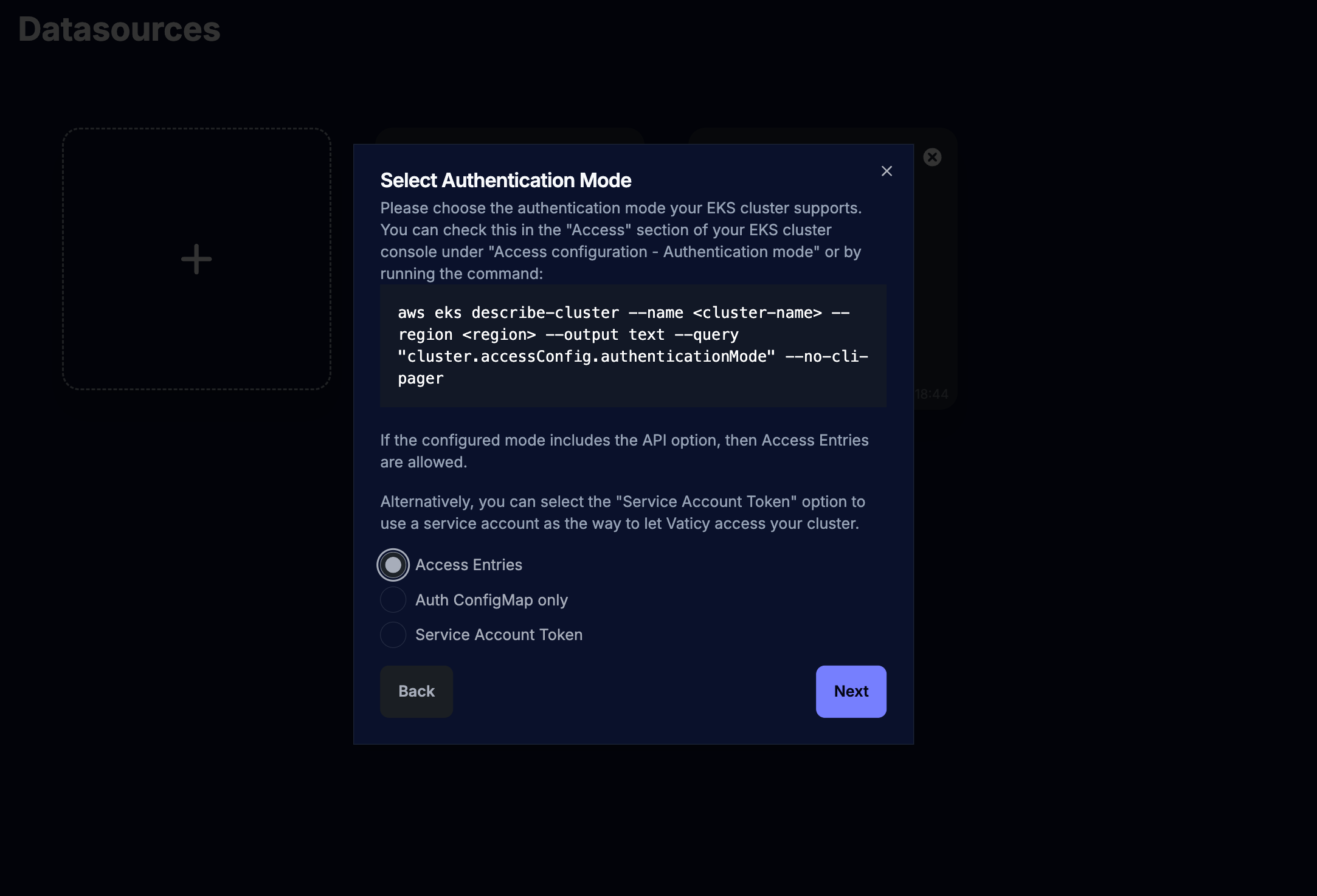The height and width of the screenshot is (896, 1317).
Task: Click the plus icon to add datasource
Action: tap(196, 259)
